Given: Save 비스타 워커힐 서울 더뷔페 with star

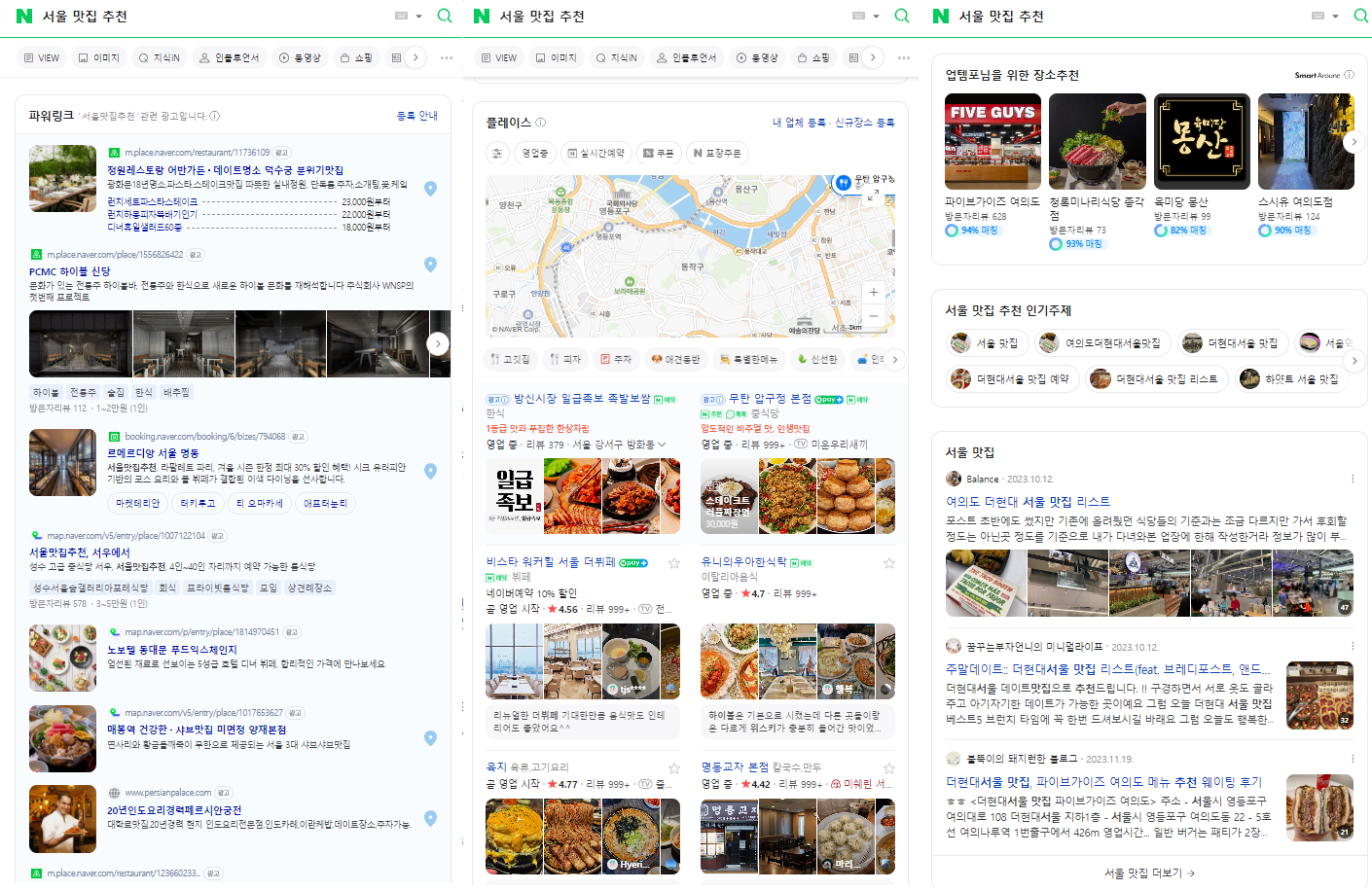Looking at the screenshot, I should (x=673, y=563).
